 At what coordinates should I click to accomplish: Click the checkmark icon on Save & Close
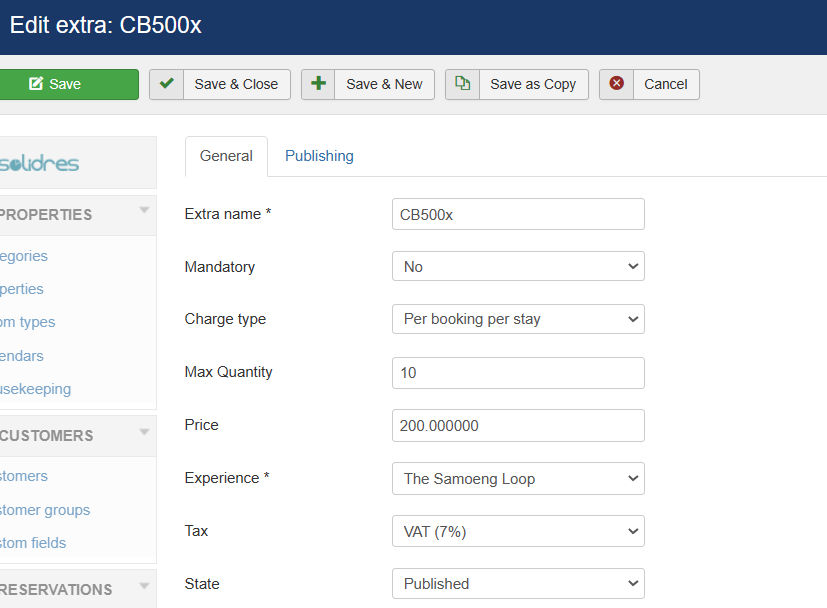[x=167, y=84]
